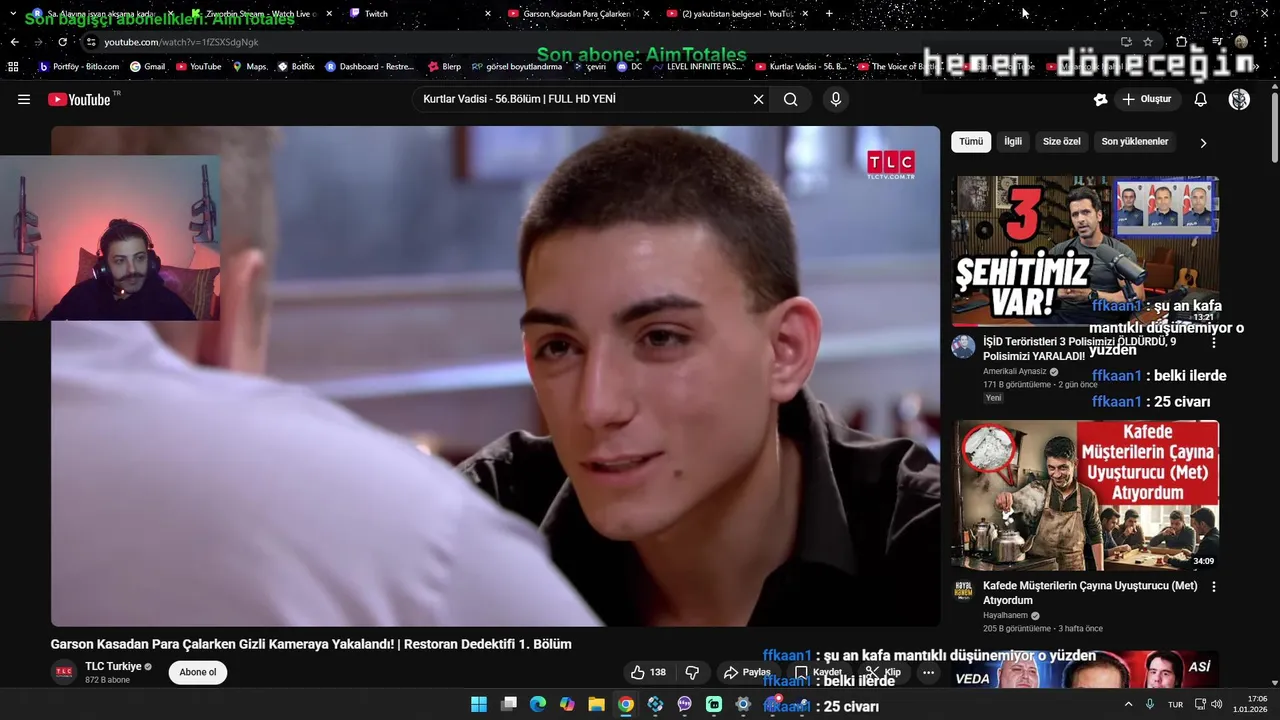This screenshot has width=1280, height=720.
Task: Open the Ask YouTube sparkle icon
Action: (1100, 99)
